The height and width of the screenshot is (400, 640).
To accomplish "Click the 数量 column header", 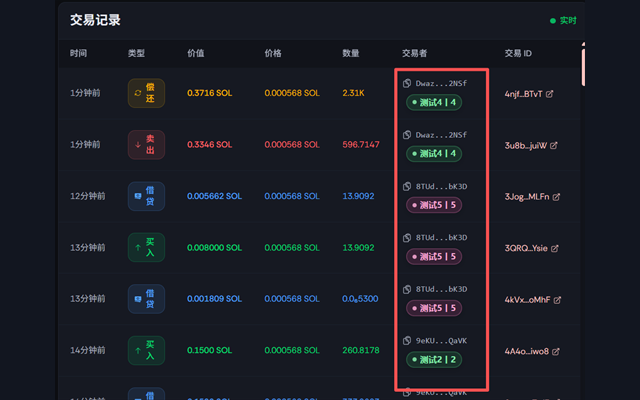I will [351, 53].
